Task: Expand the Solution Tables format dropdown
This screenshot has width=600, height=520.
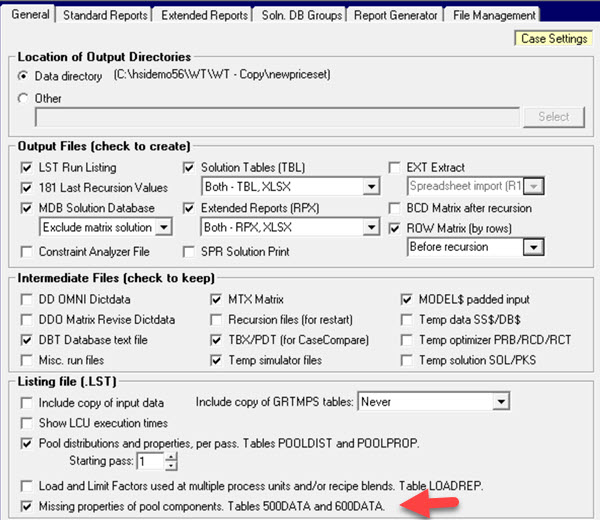Action: 371,187
